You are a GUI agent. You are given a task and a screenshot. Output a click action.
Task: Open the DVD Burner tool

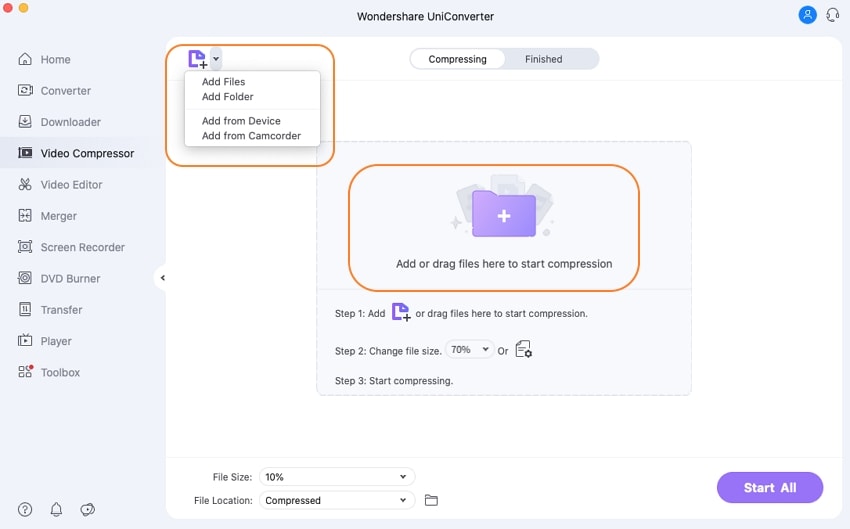59,279
